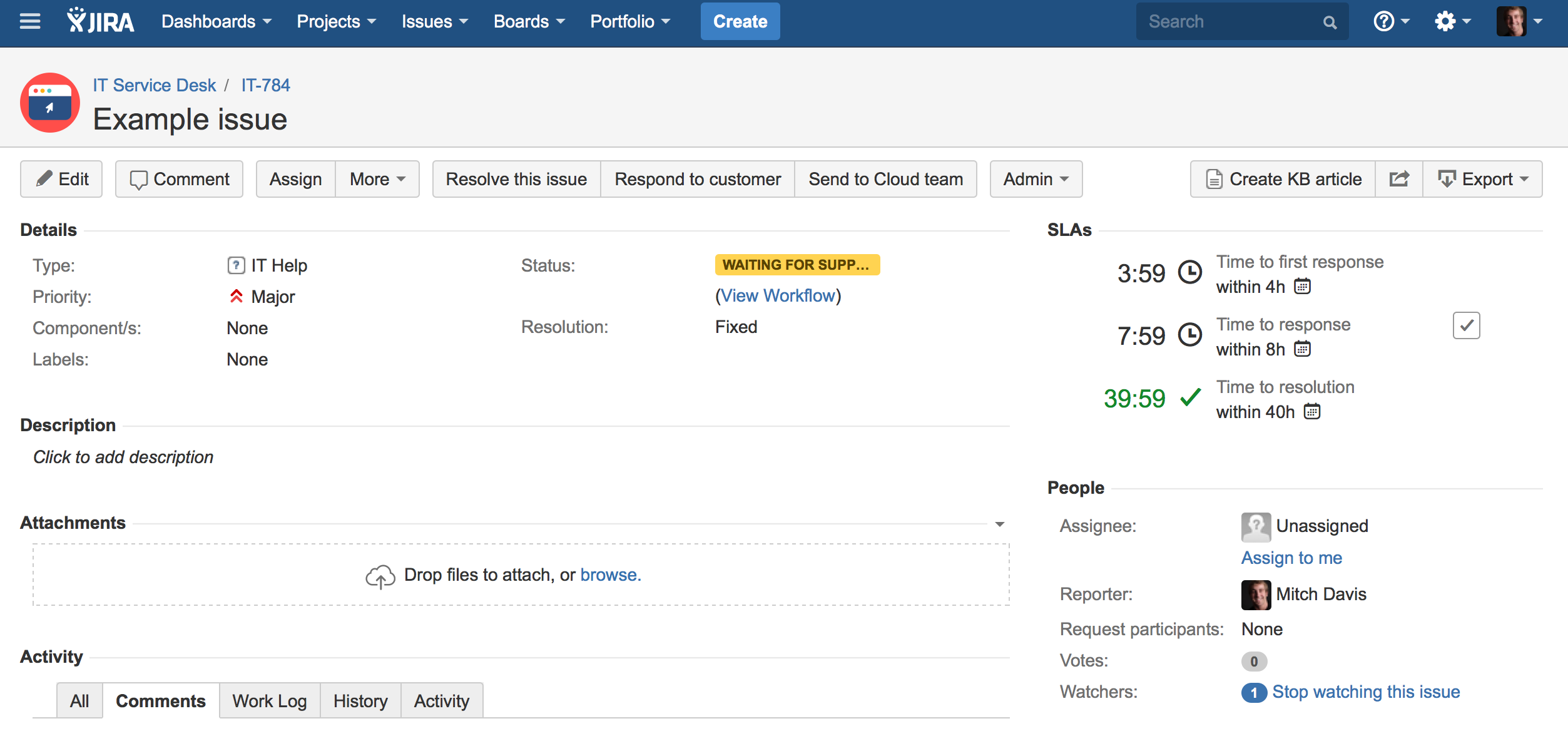Switch to the Activity tab
The width and height of the screenshot is (1568, 736).
pos(442,701)
